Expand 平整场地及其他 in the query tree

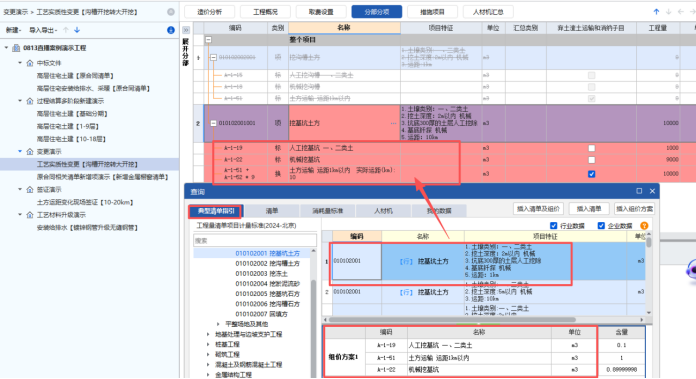pyautogui.click(x=218, y=324)
